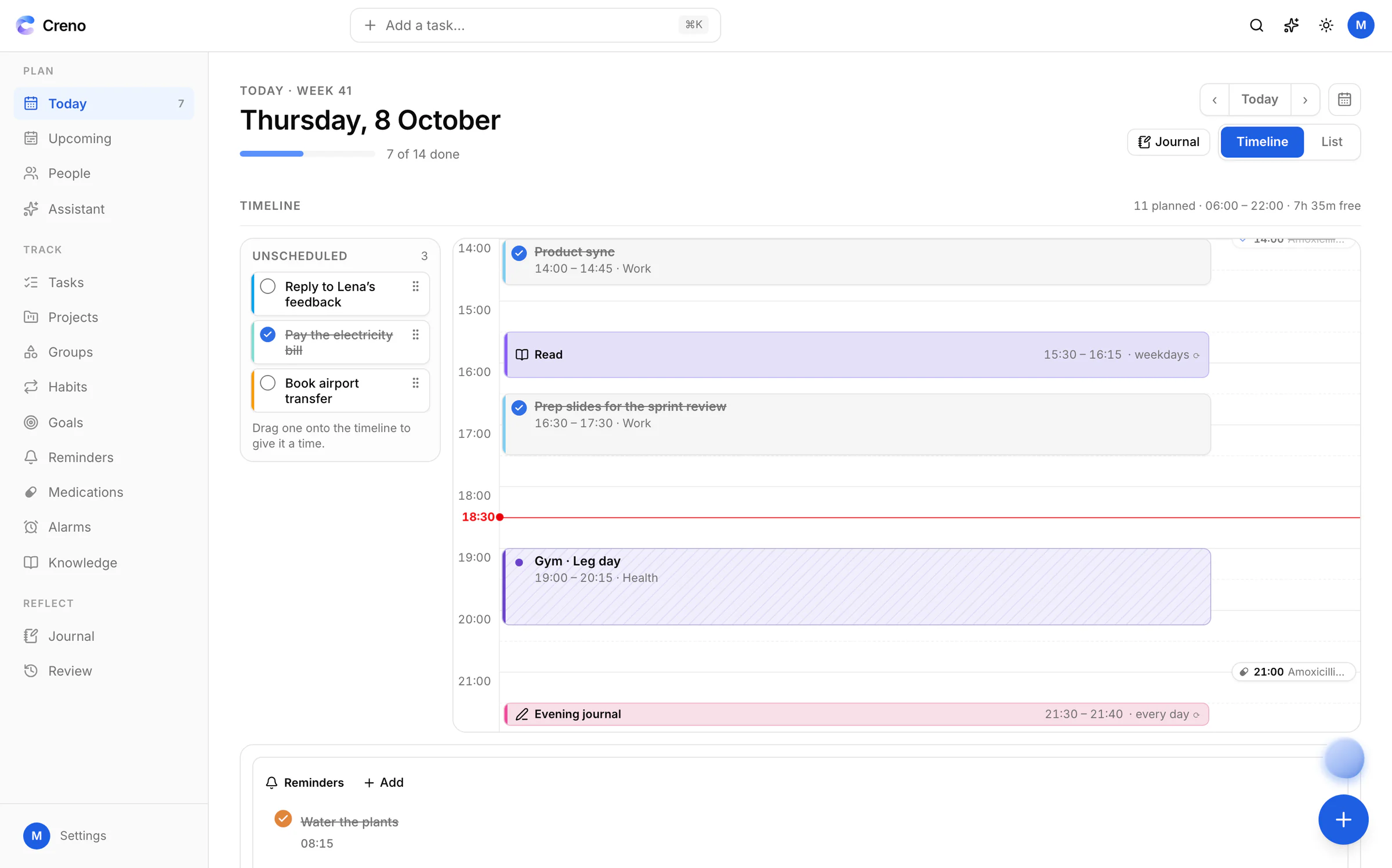The height and width of the screenshot is (868, 1392).
Task: Check off Book airport transfer
Action: (267, 383)
